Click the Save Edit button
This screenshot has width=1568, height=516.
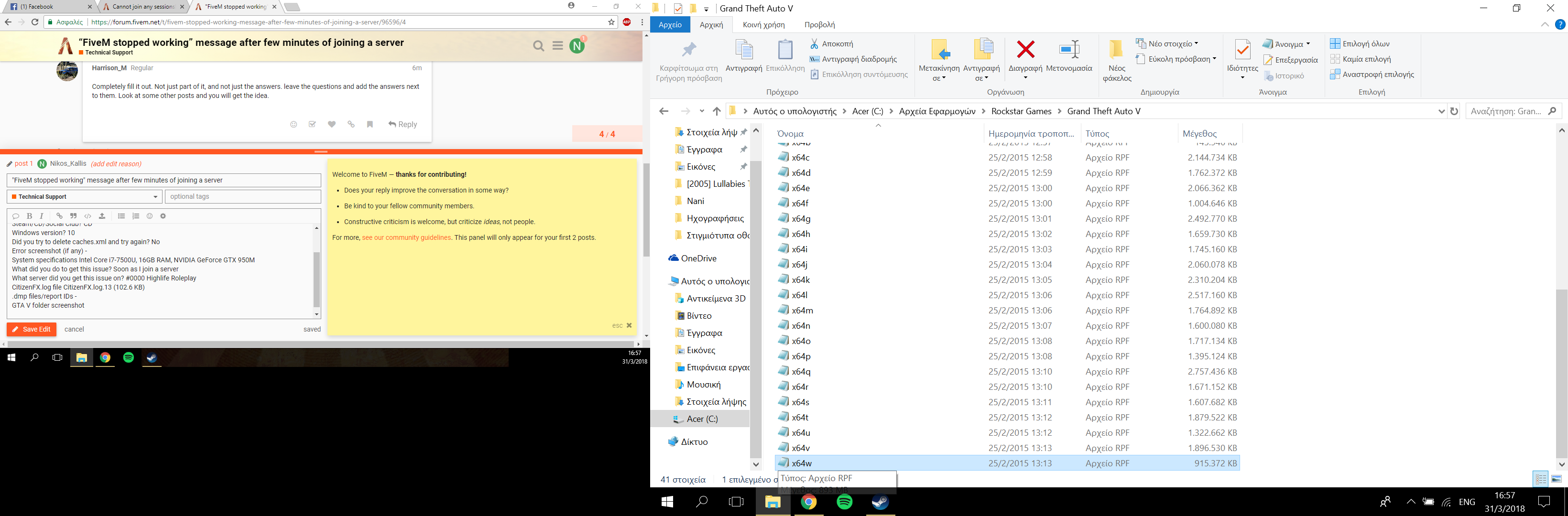(32, 329)
